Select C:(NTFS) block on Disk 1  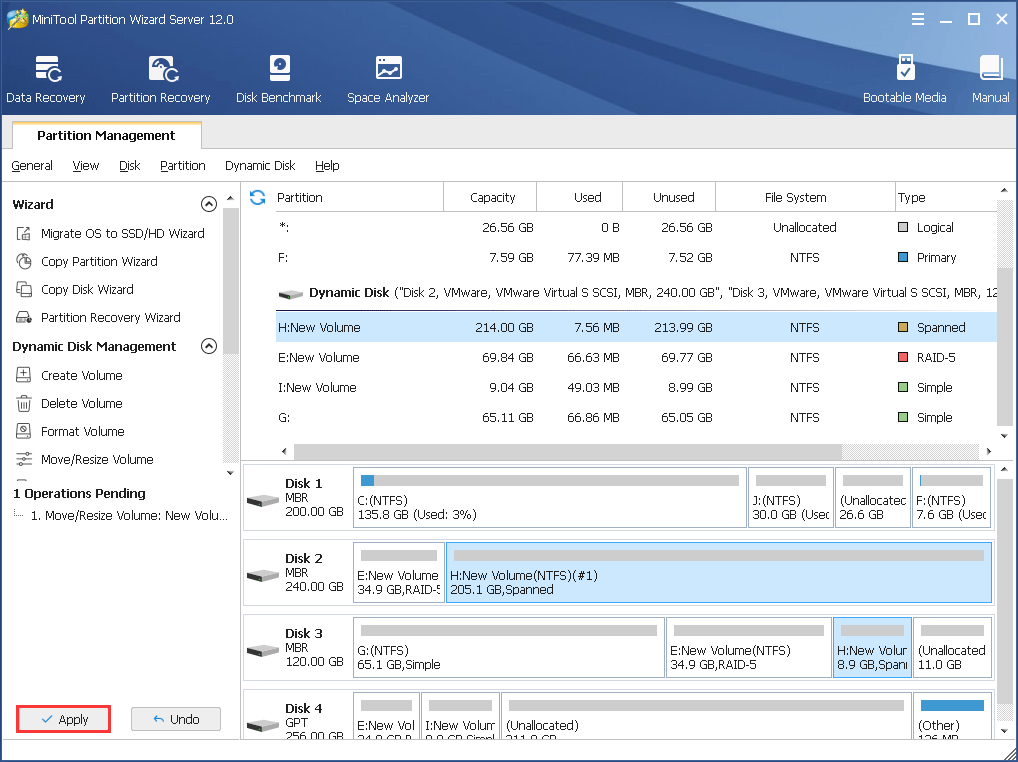[x=550, y=497]
